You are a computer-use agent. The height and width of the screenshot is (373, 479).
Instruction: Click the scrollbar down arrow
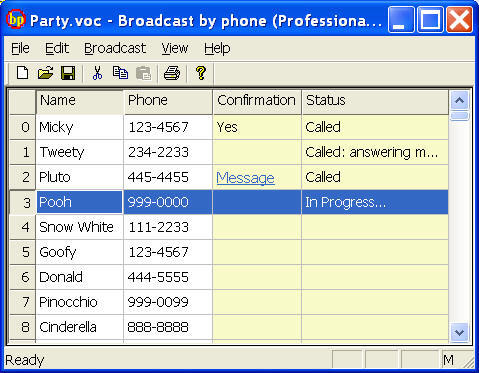coord(460,332)
